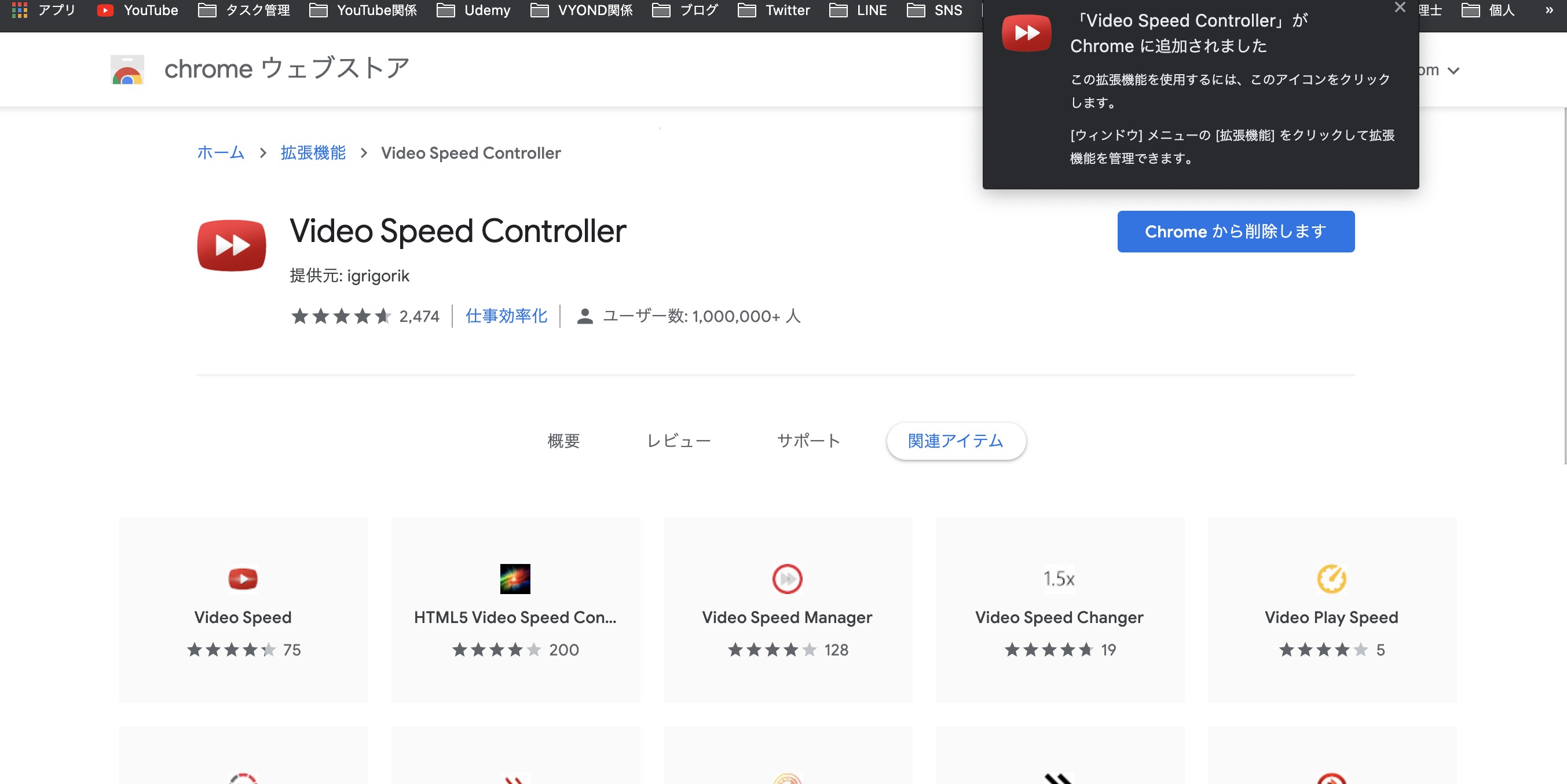Open the 個人 bookmark folder
The width and height of the screenshot is (1567, 784).
coord(1488,10)
